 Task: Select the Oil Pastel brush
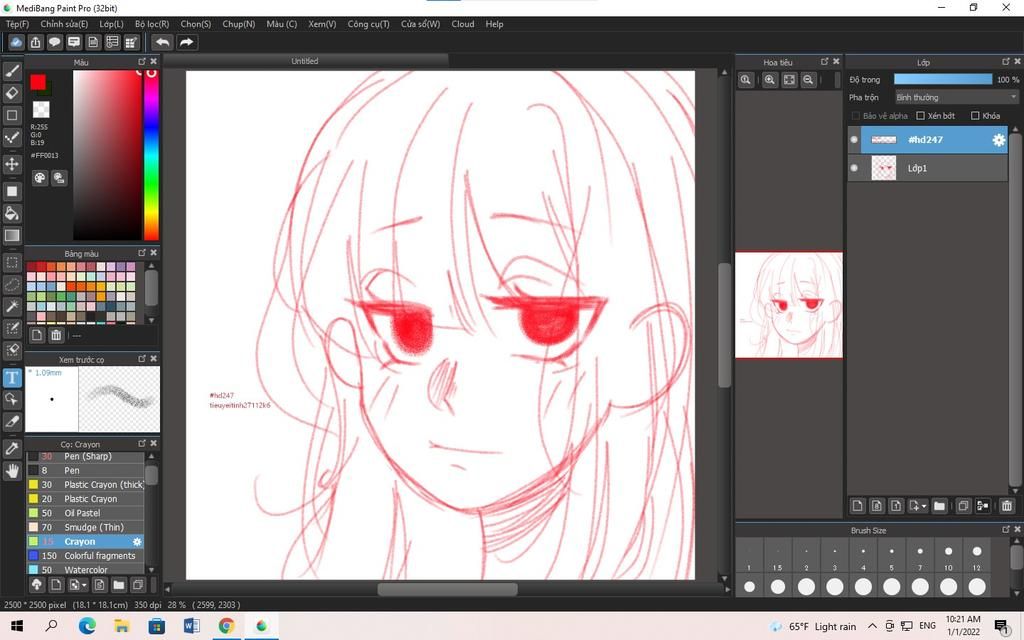coord(85,513)
